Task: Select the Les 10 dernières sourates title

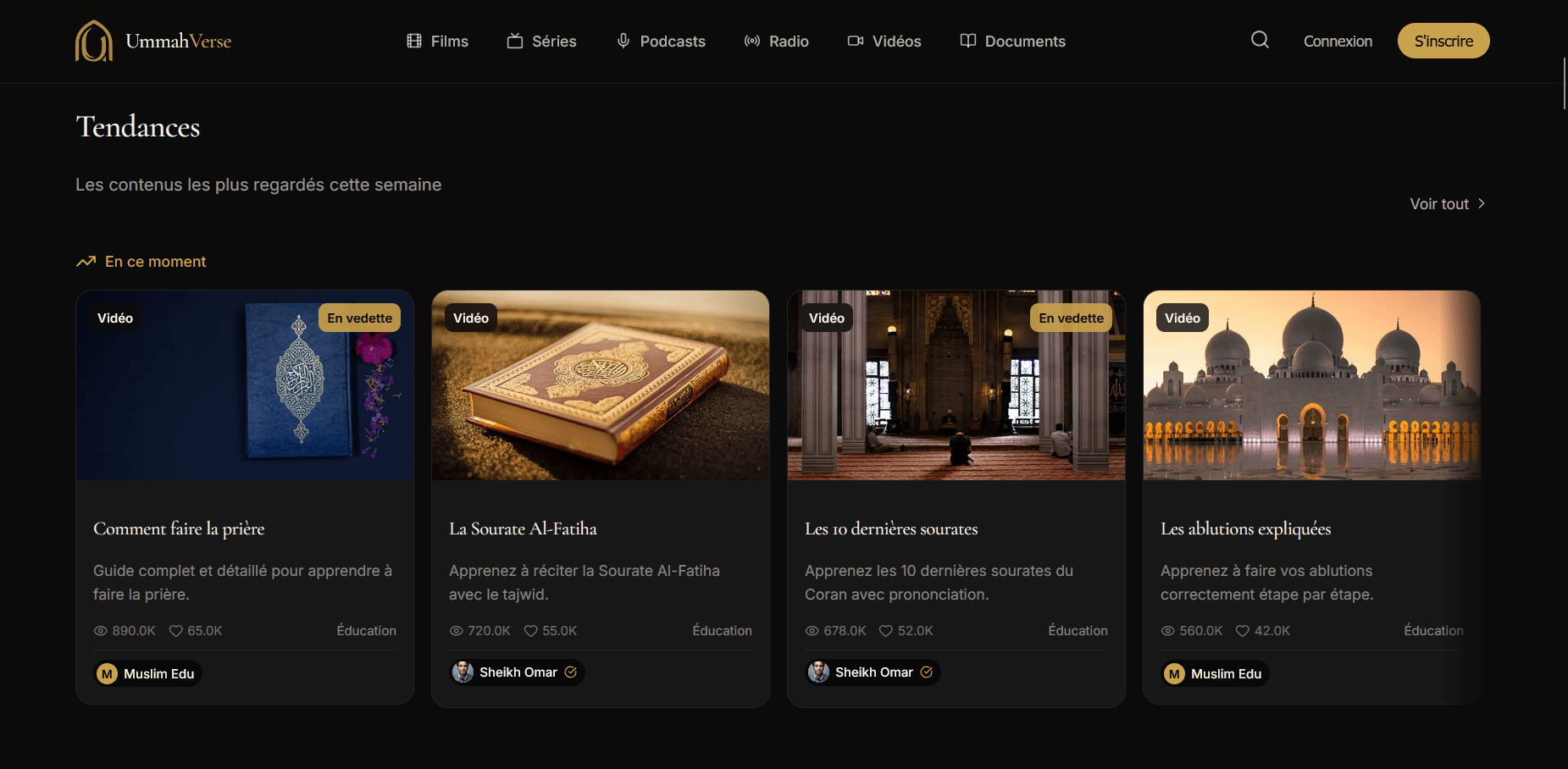Action: point(891,528)
